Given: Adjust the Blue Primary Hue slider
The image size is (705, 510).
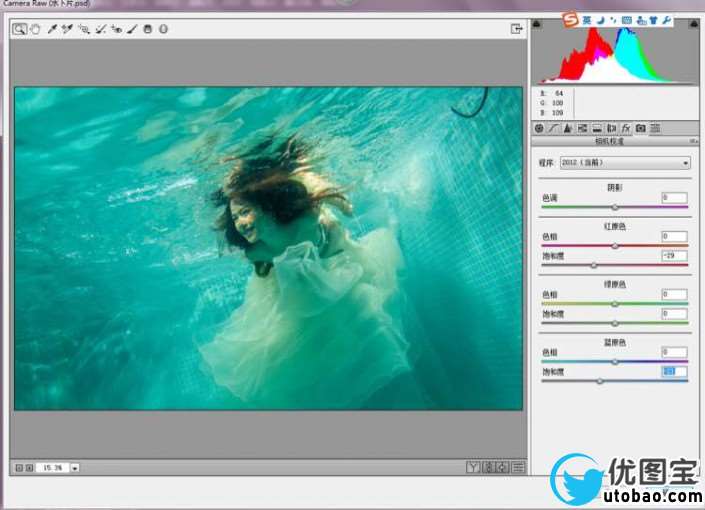Looking at the screenshot, I should pos(615,362).
